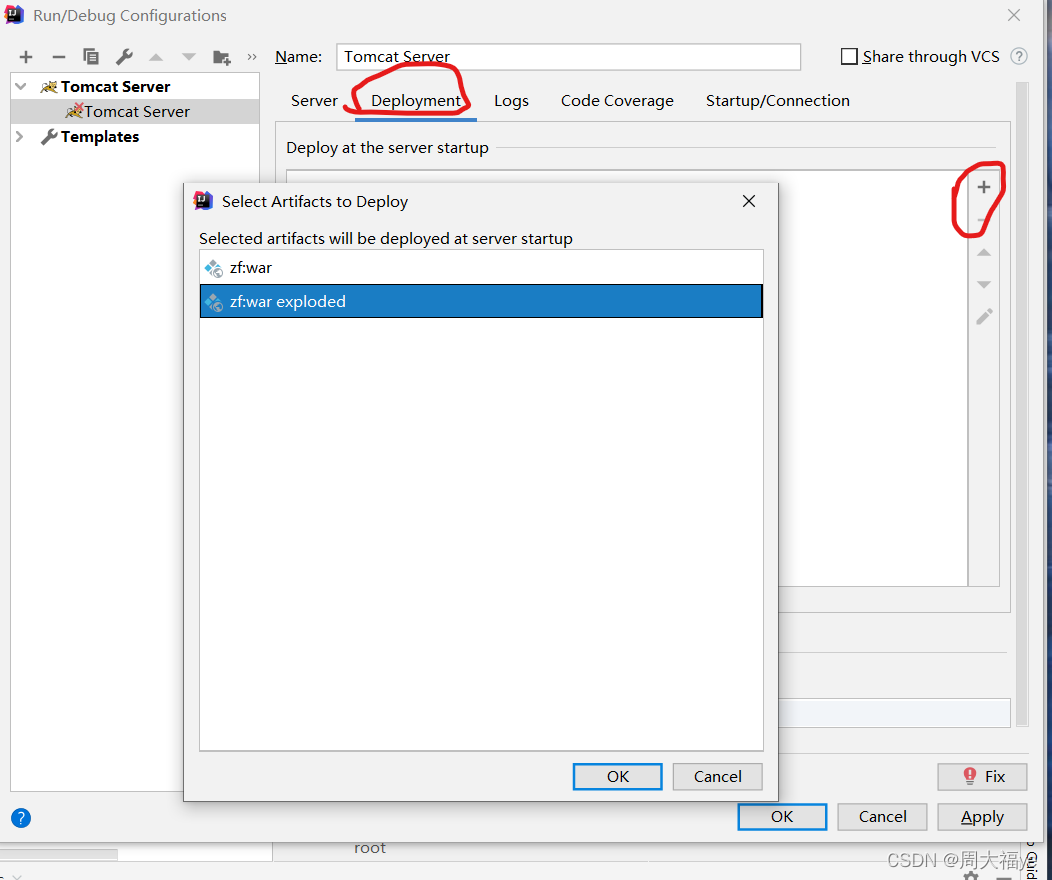The height and width of the screenshot is (880, 1052).
Task: Click the configuration panel vertical scrollbar
Action: click(1022, 404)
